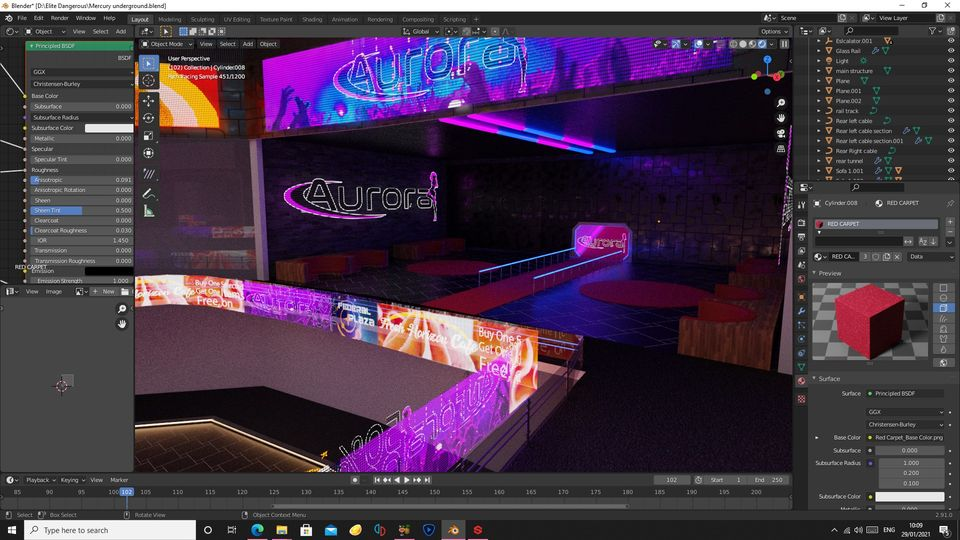The image size is (960, 540).
Task: Select the Select Box tool
Action: click(x=148, y=63)
